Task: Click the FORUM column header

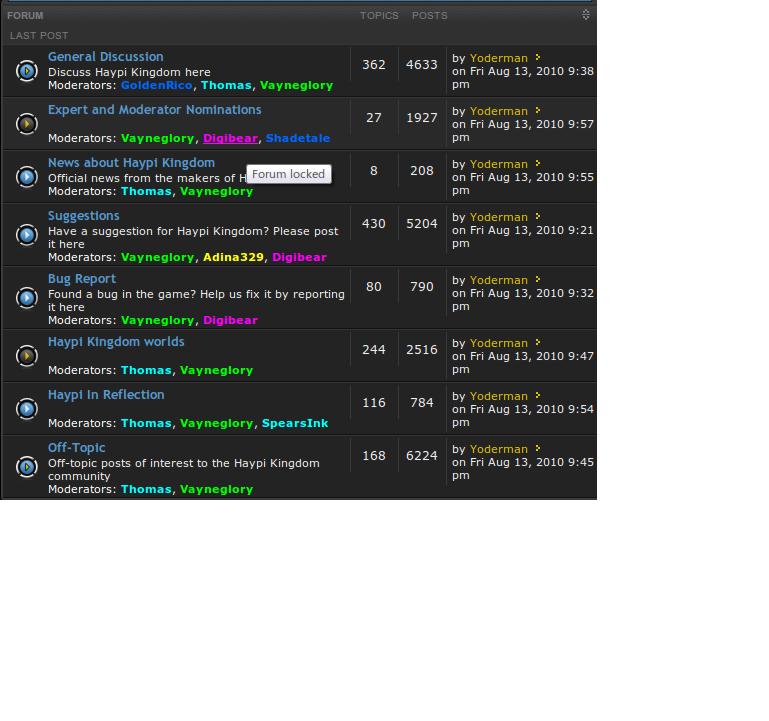Action: [25, 16]
